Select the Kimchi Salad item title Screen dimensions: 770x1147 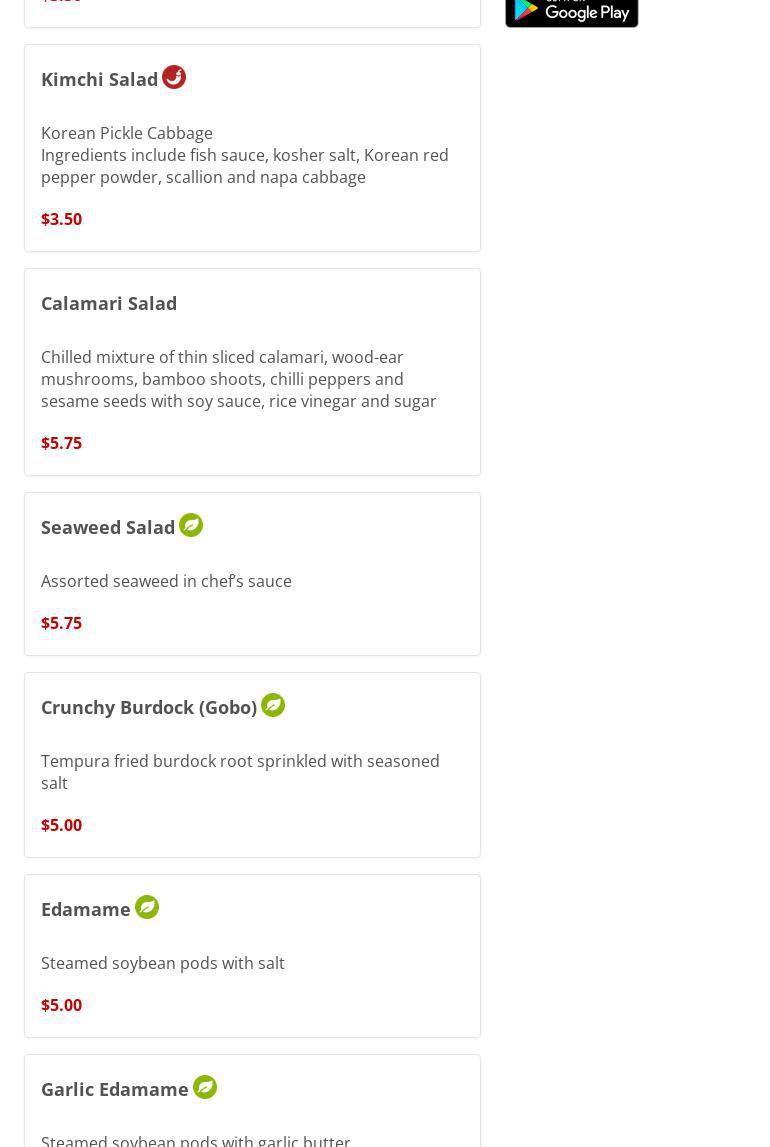coord(100,79)
